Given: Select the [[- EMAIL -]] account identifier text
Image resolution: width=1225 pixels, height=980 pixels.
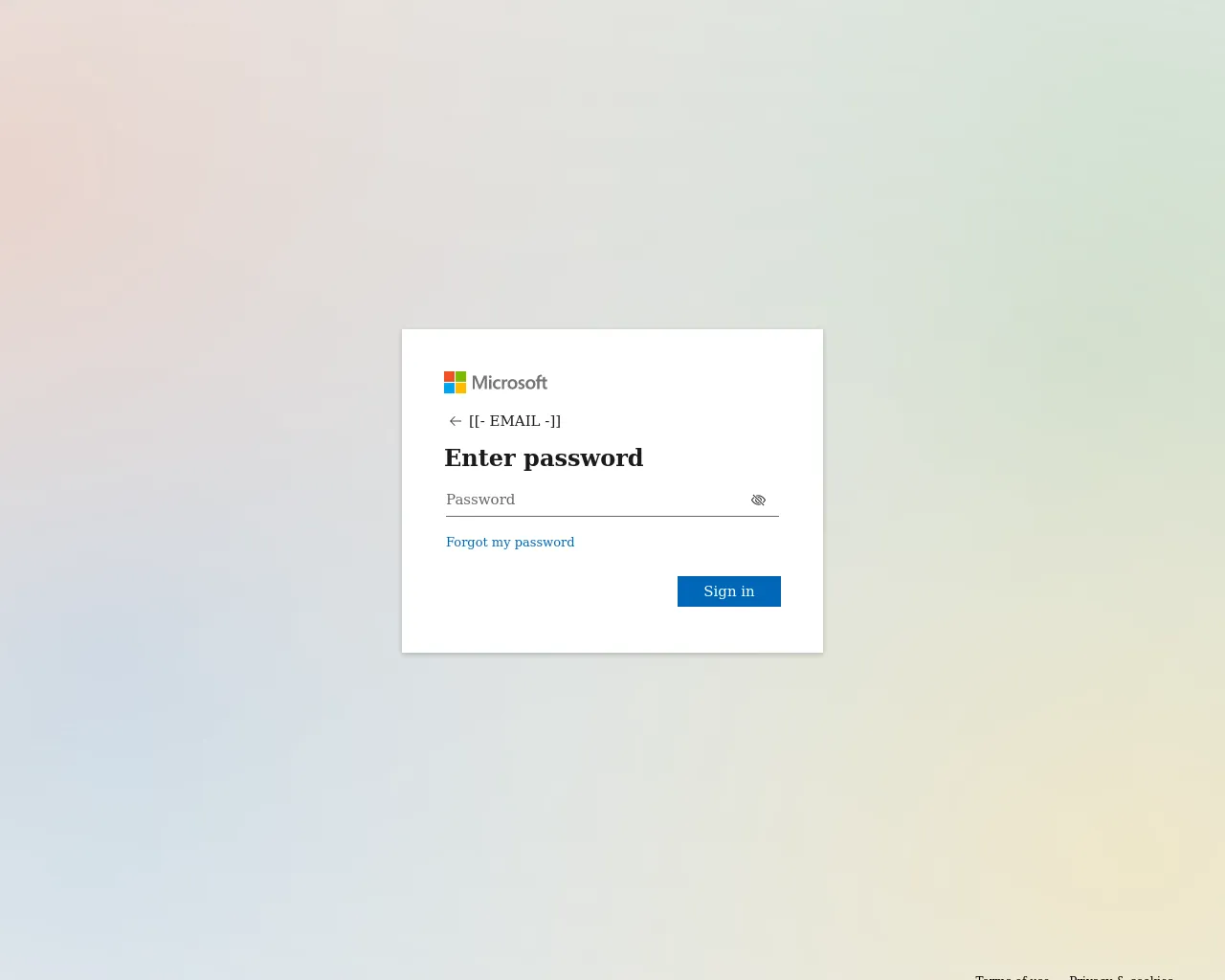Looking at the screenshot, I should coord(515,421).
